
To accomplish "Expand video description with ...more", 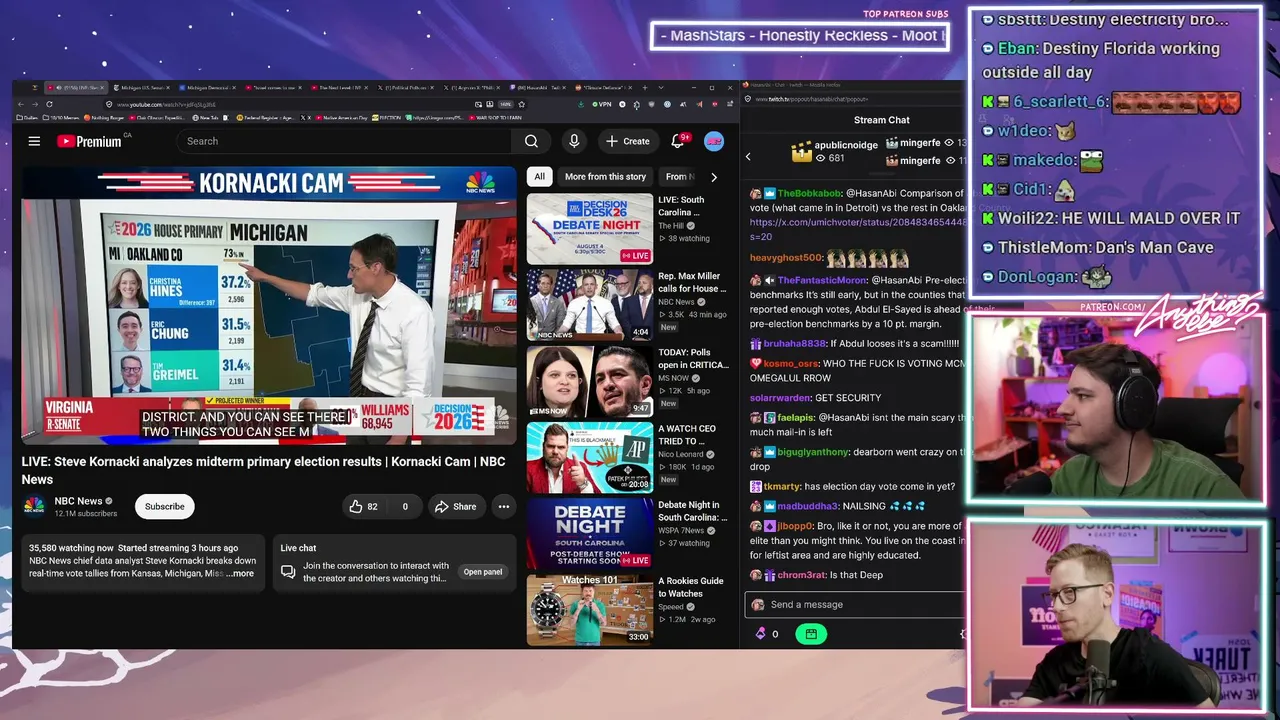I will coord(240,574).
